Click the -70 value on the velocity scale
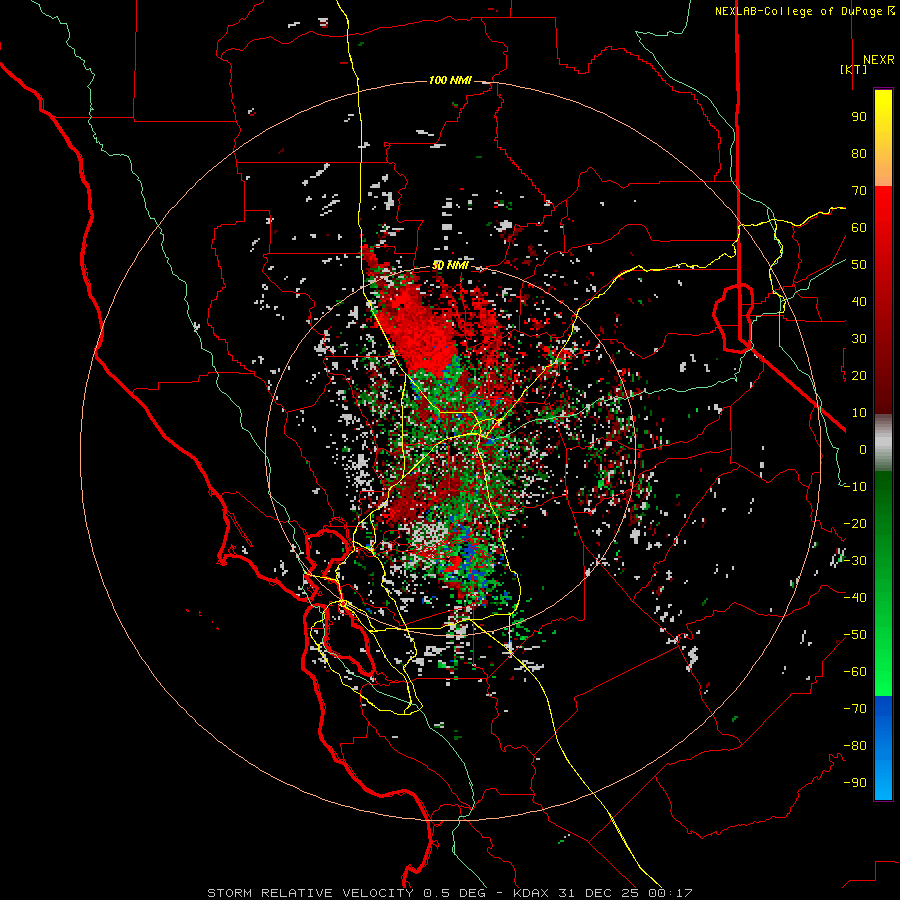The width and height of the screenshot is (900, 900). click(x=855, y=709)
